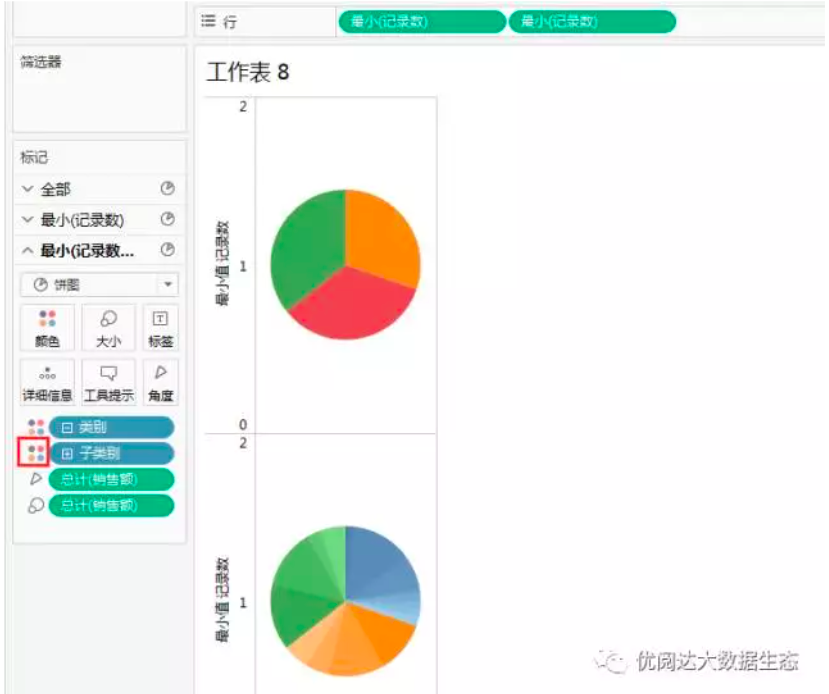Screen dimensions: 829x694
Task: Click the 大小 size card
Action: coord(108,328)
